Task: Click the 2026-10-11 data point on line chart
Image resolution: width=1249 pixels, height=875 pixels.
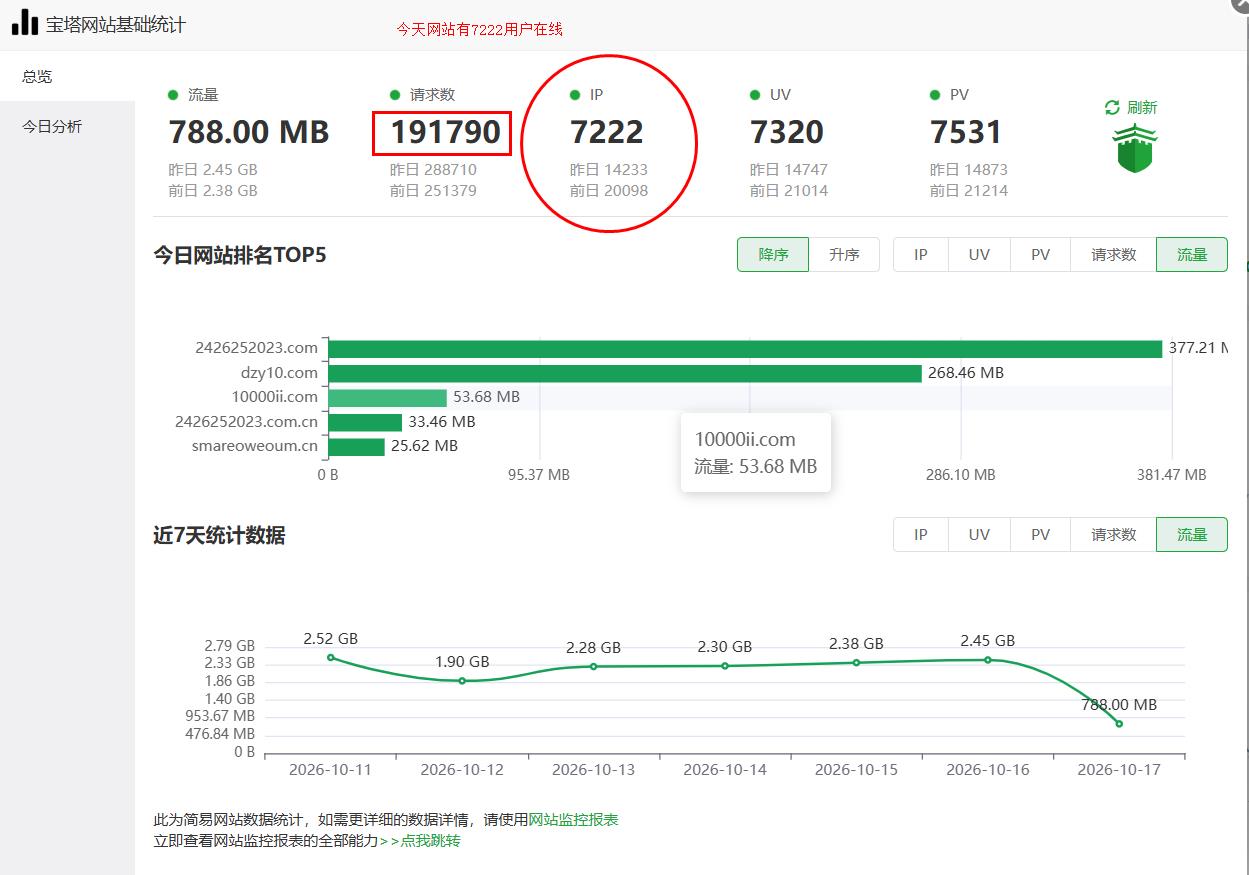Action: pyautogui.click(x=331, y=657)
